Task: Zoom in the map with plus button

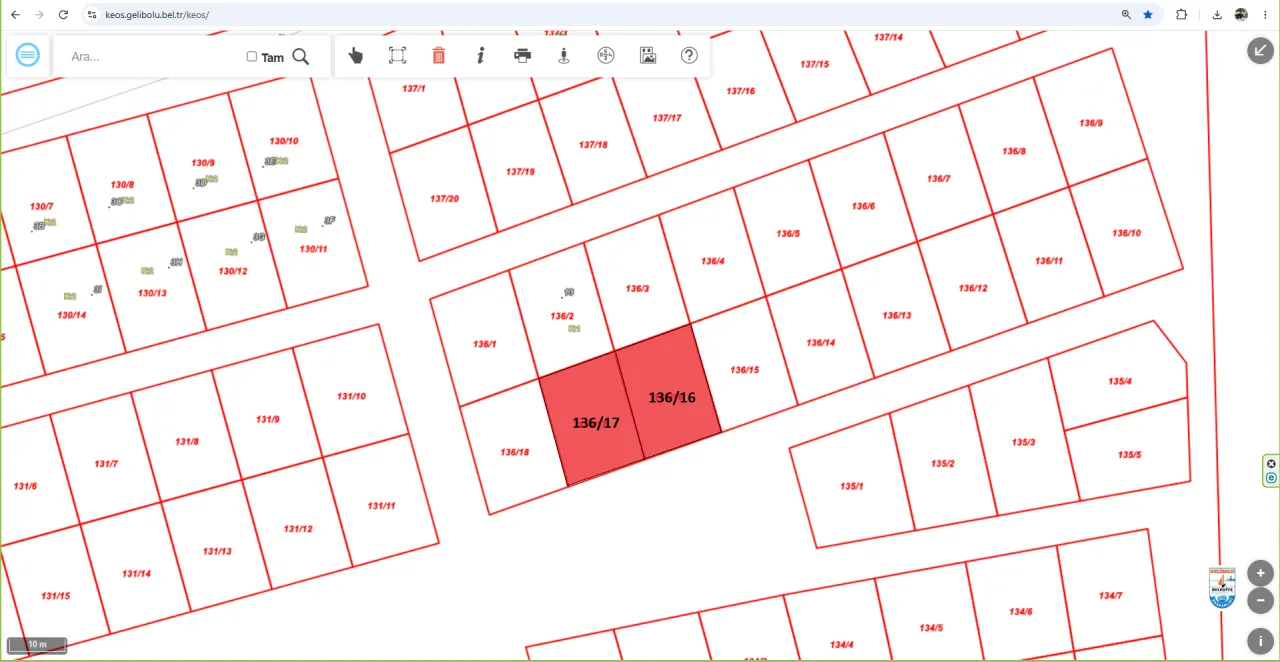Action: [x=1260, y=574]
